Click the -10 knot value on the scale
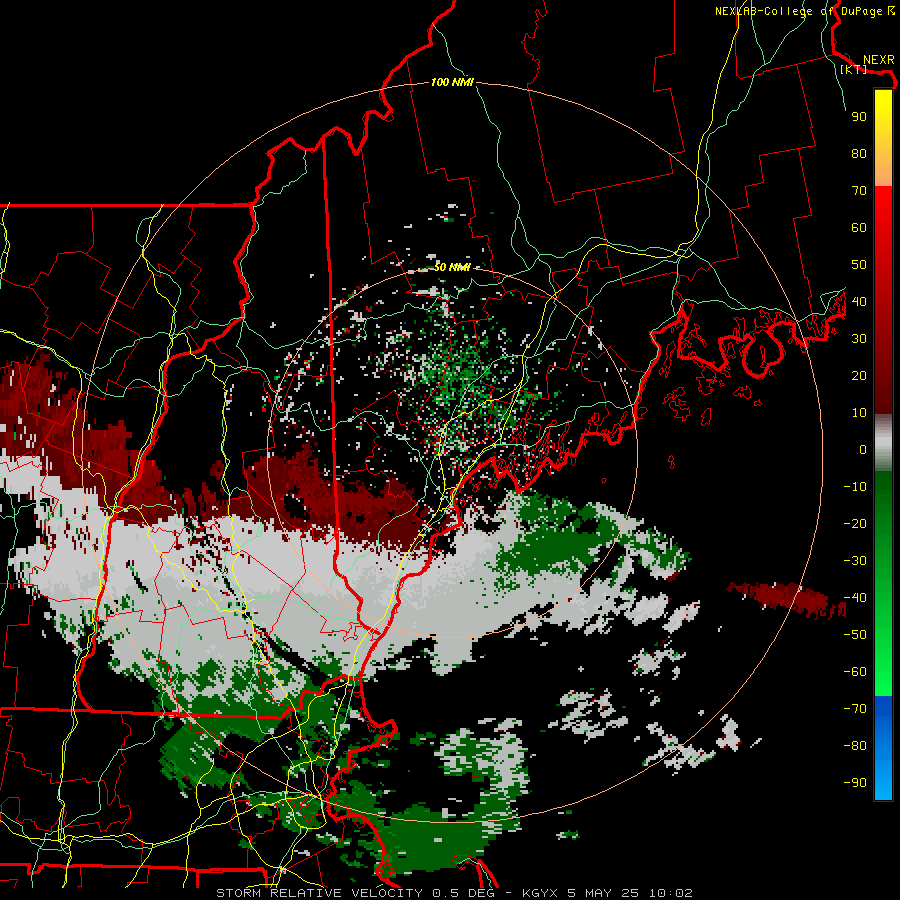The width and height of the screenshot is (900, 900). 855,487
